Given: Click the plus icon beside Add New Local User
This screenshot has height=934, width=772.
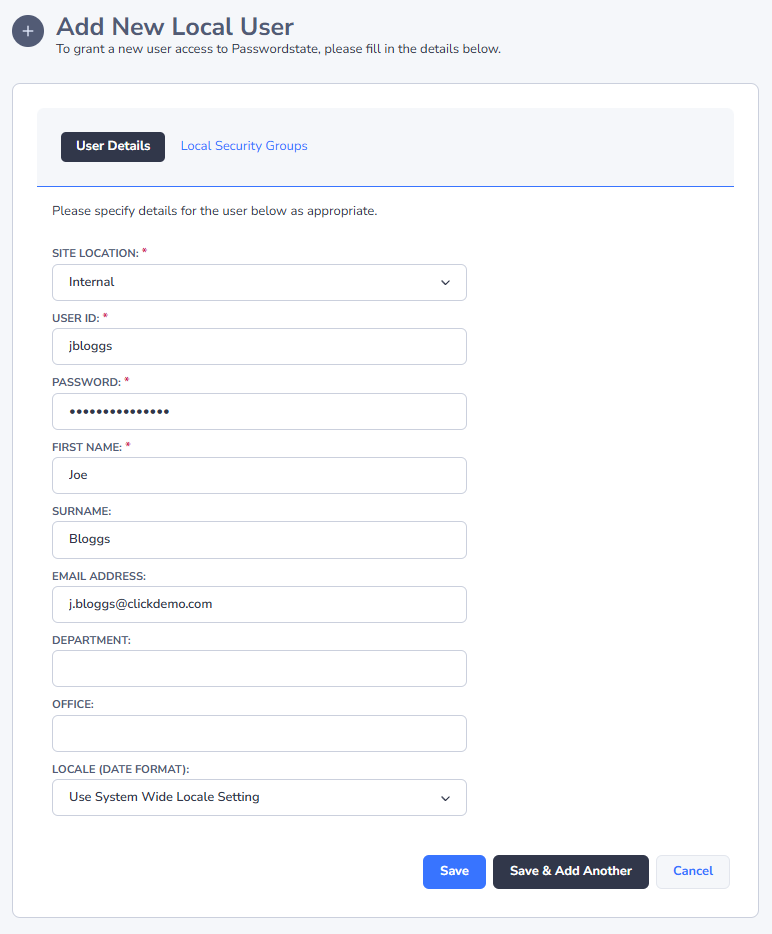Looking at the screenshot, I should [27, 31].
